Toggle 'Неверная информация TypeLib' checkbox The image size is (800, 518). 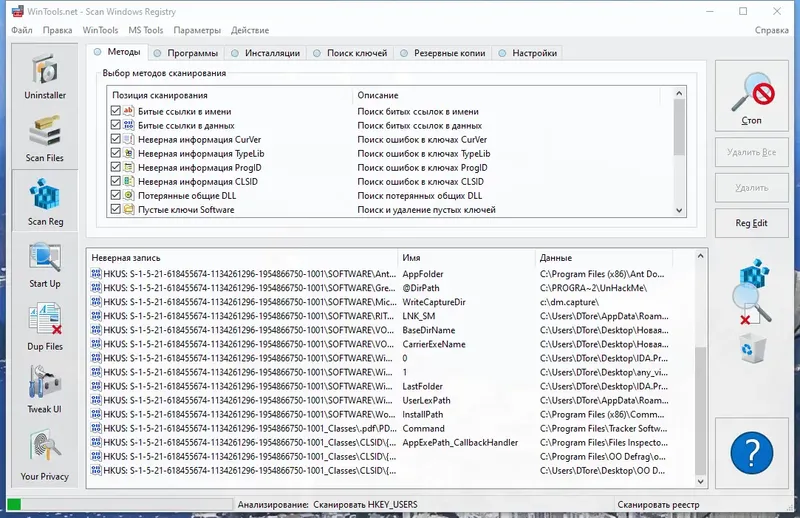tap(116, 153)
